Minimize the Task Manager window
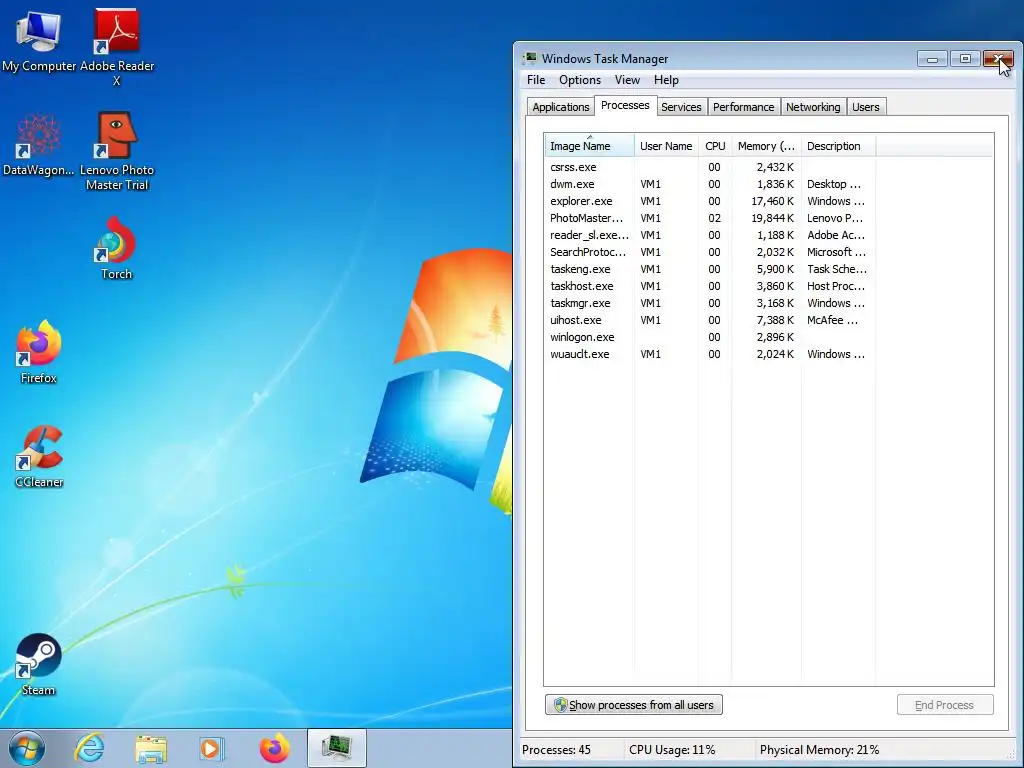The height and width of the screenshot is (768, 1024). [x=932, y=59]
